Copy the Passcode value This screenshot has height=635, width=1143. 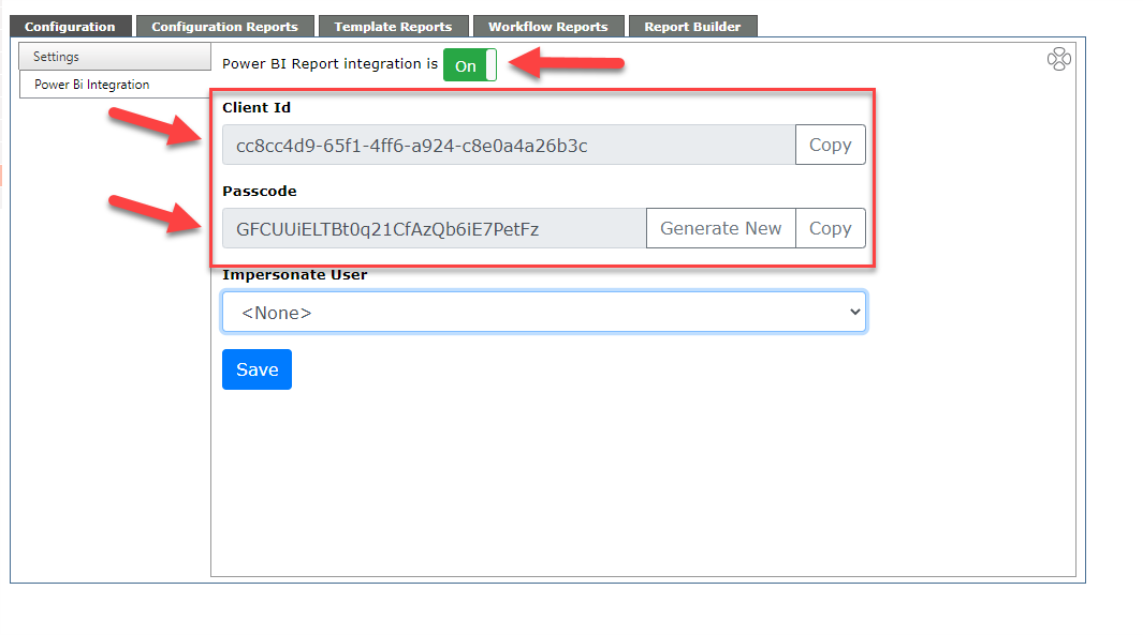[x=830, y=228]
